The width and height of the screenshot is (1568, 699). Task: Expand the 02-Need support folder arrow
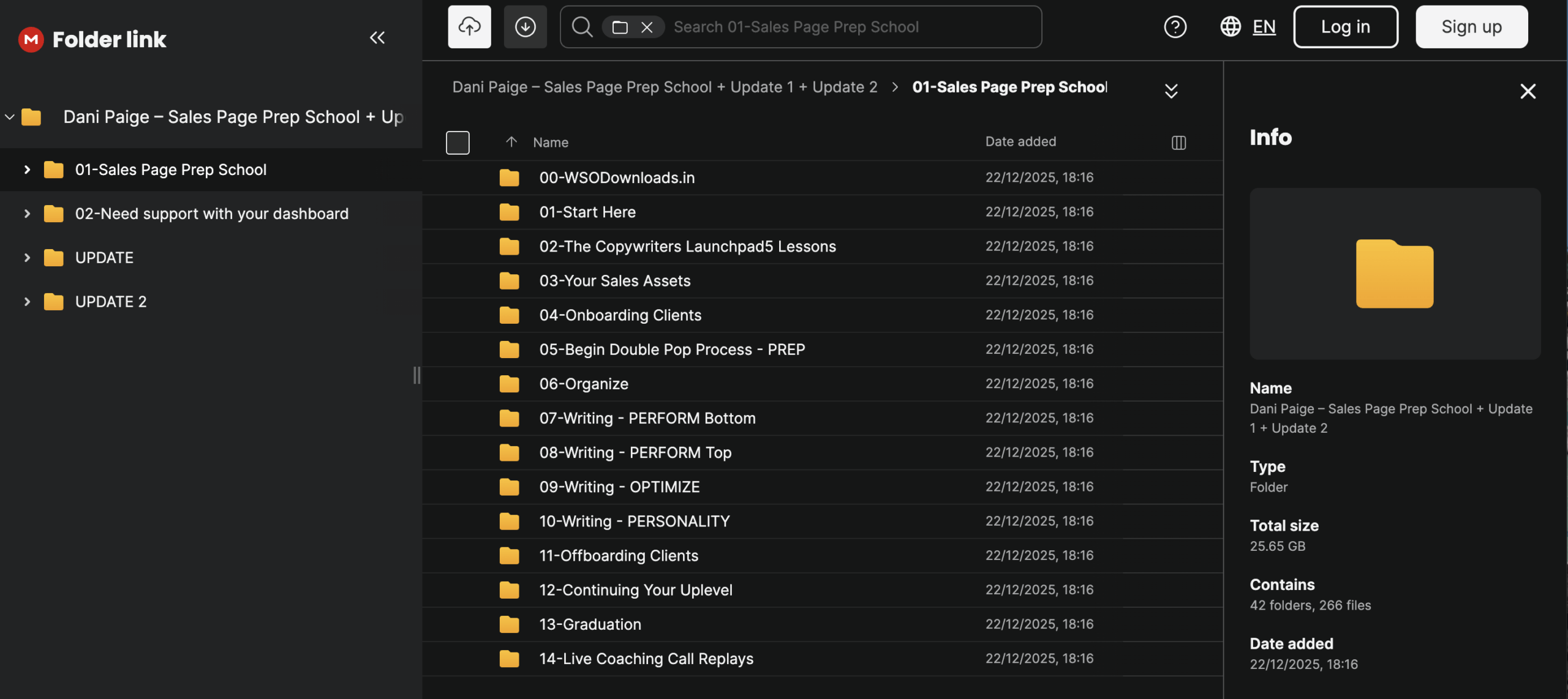tap(27, 214)
